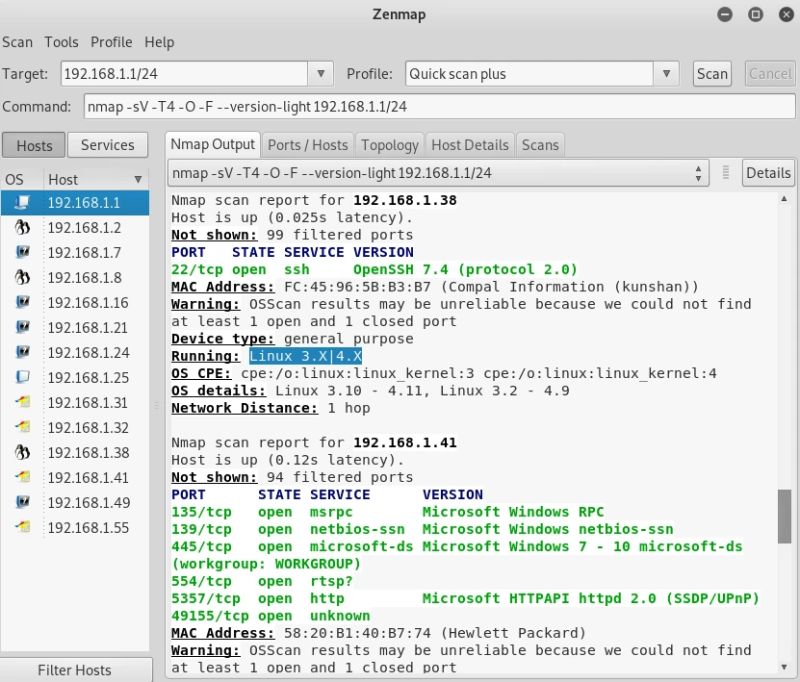Click the output scroll up arrow

(784, 199)
